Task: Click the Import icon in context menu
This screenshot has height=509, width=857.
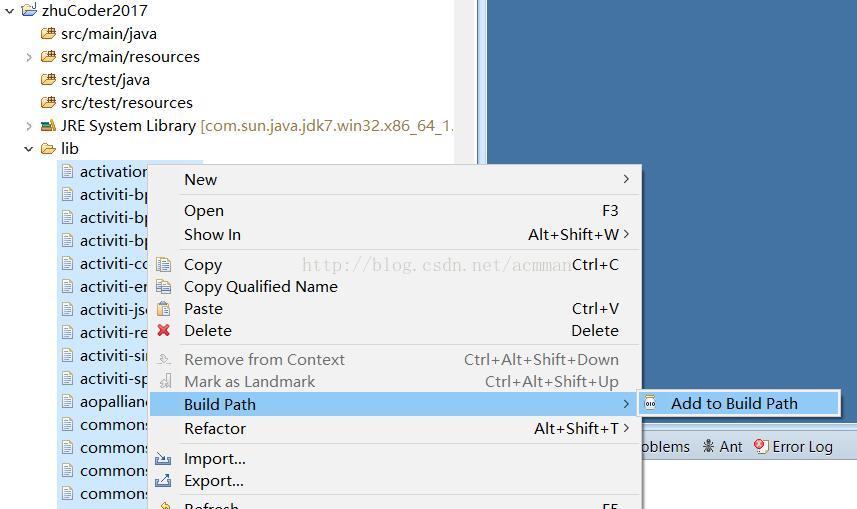Action: [x=164, y=459]
